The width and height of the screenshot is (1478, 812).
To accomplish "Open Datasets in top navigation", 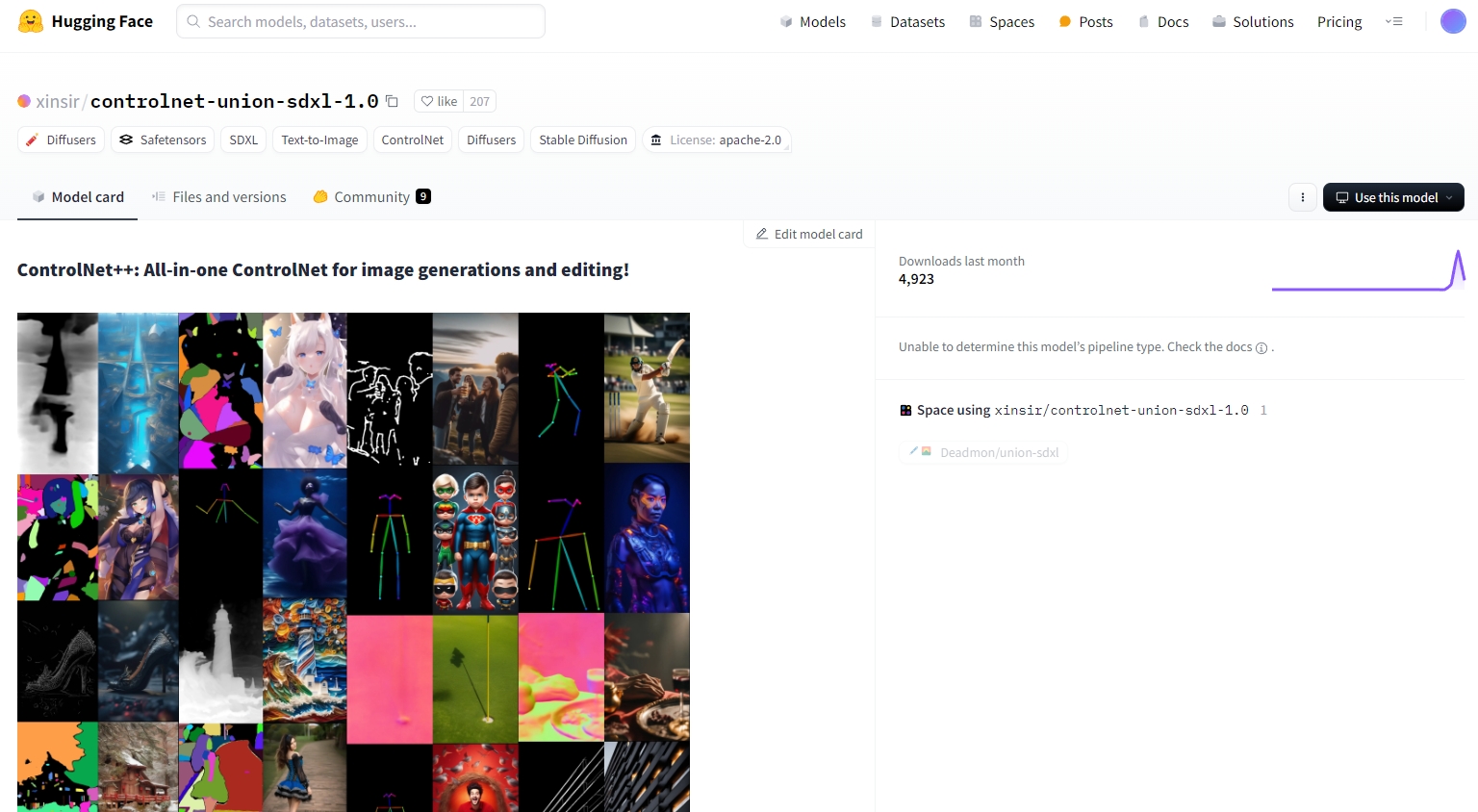I will [x=907, y=21].
